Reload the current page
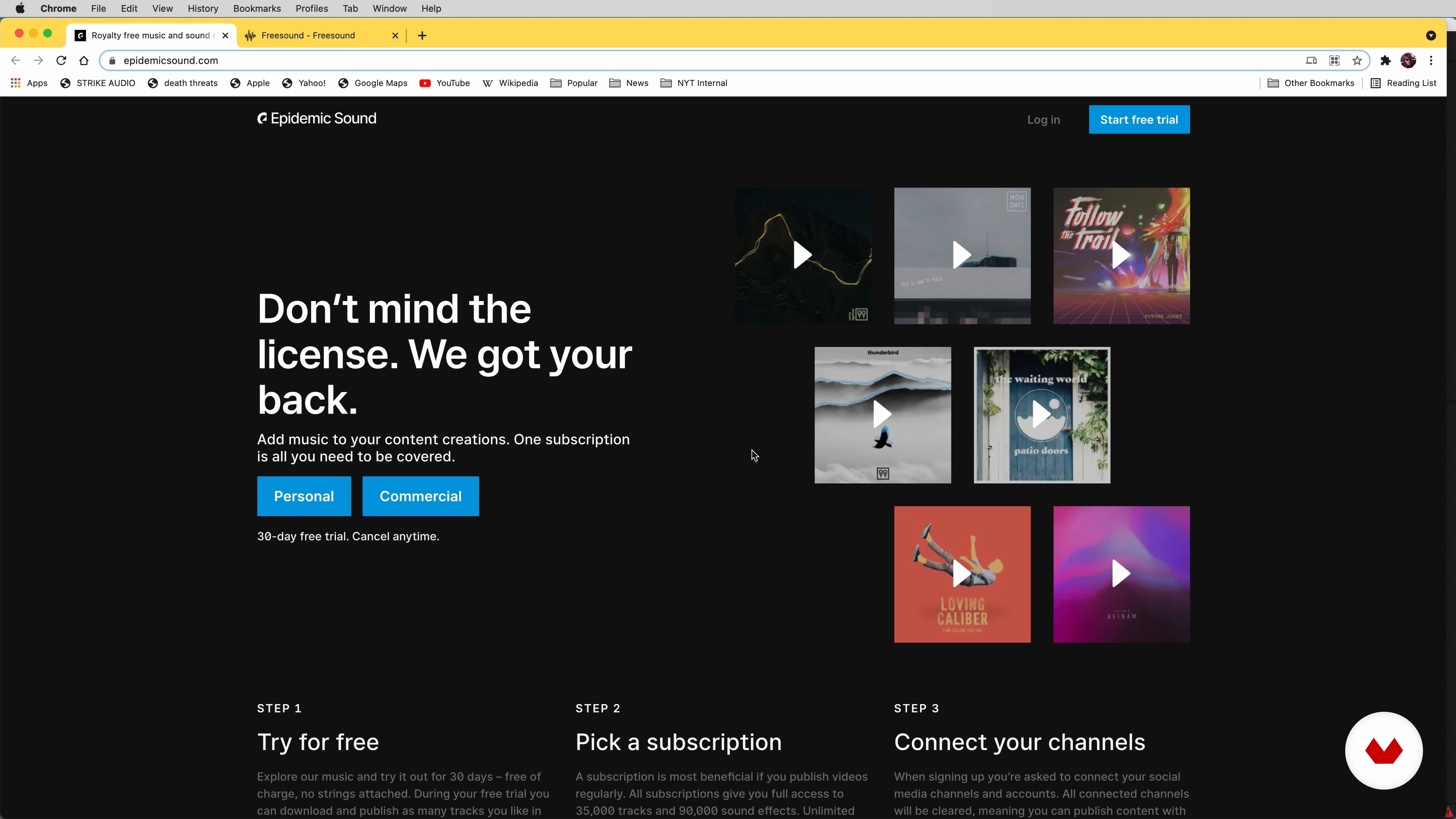 (x=61, y=61)
